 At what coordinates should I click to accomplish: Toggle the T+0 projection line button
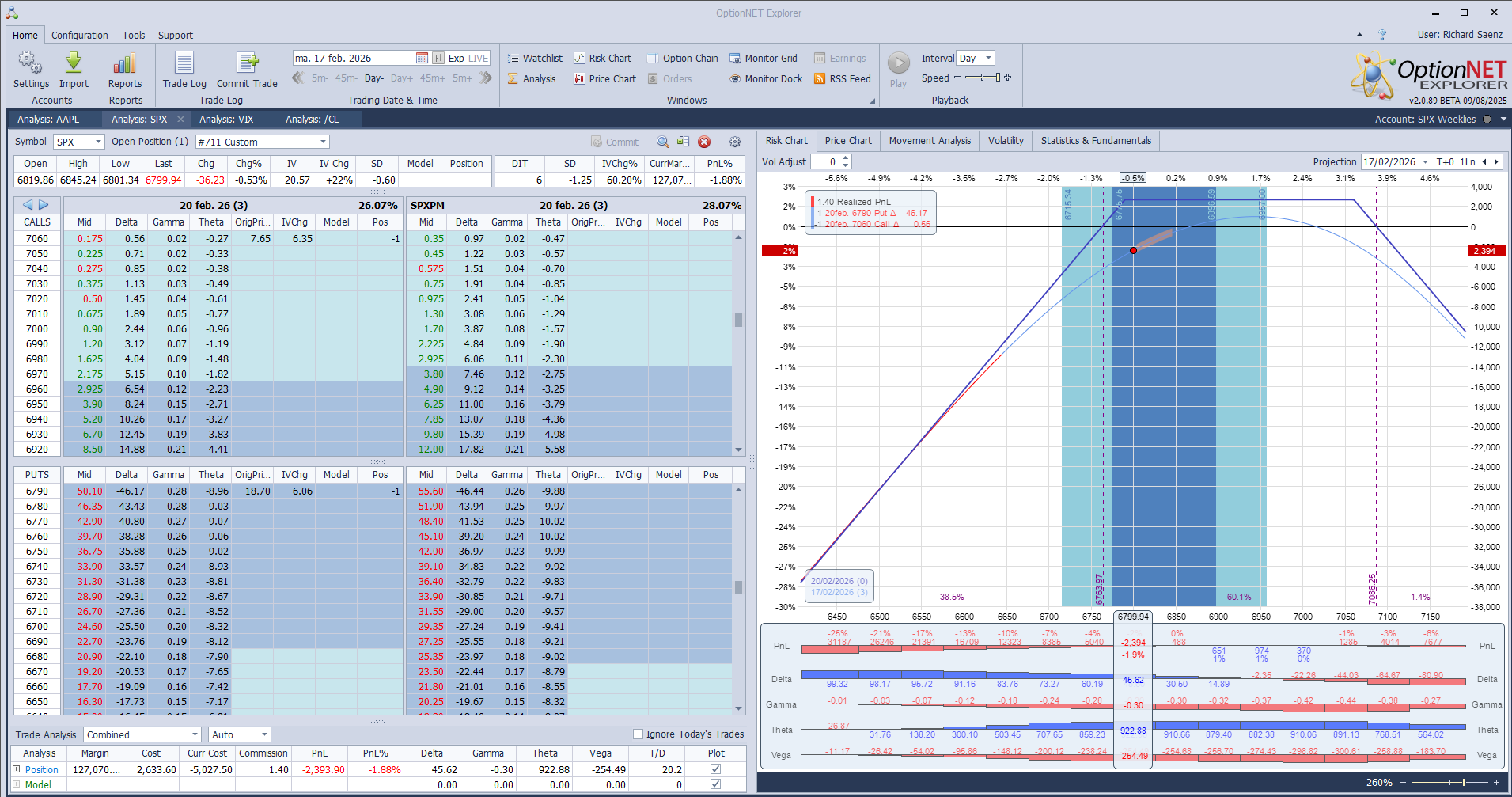click(x=1446, y=161)
